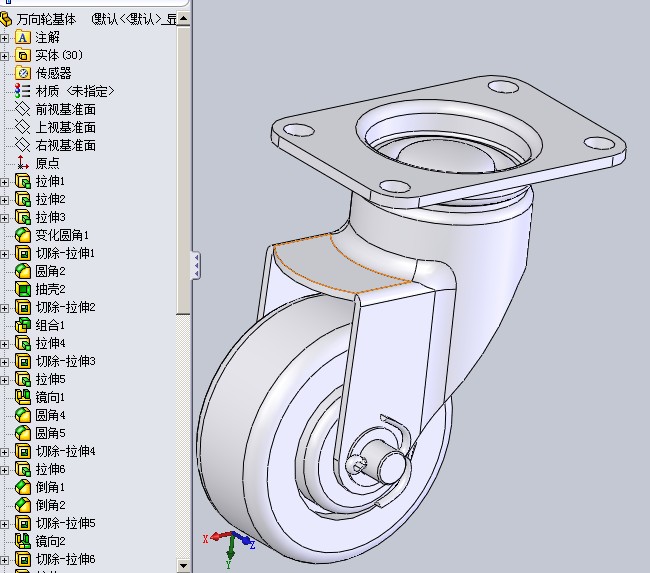650x573 pixels.
Task: Select the 拉伸3 feature label
Action: pos(50,217)
